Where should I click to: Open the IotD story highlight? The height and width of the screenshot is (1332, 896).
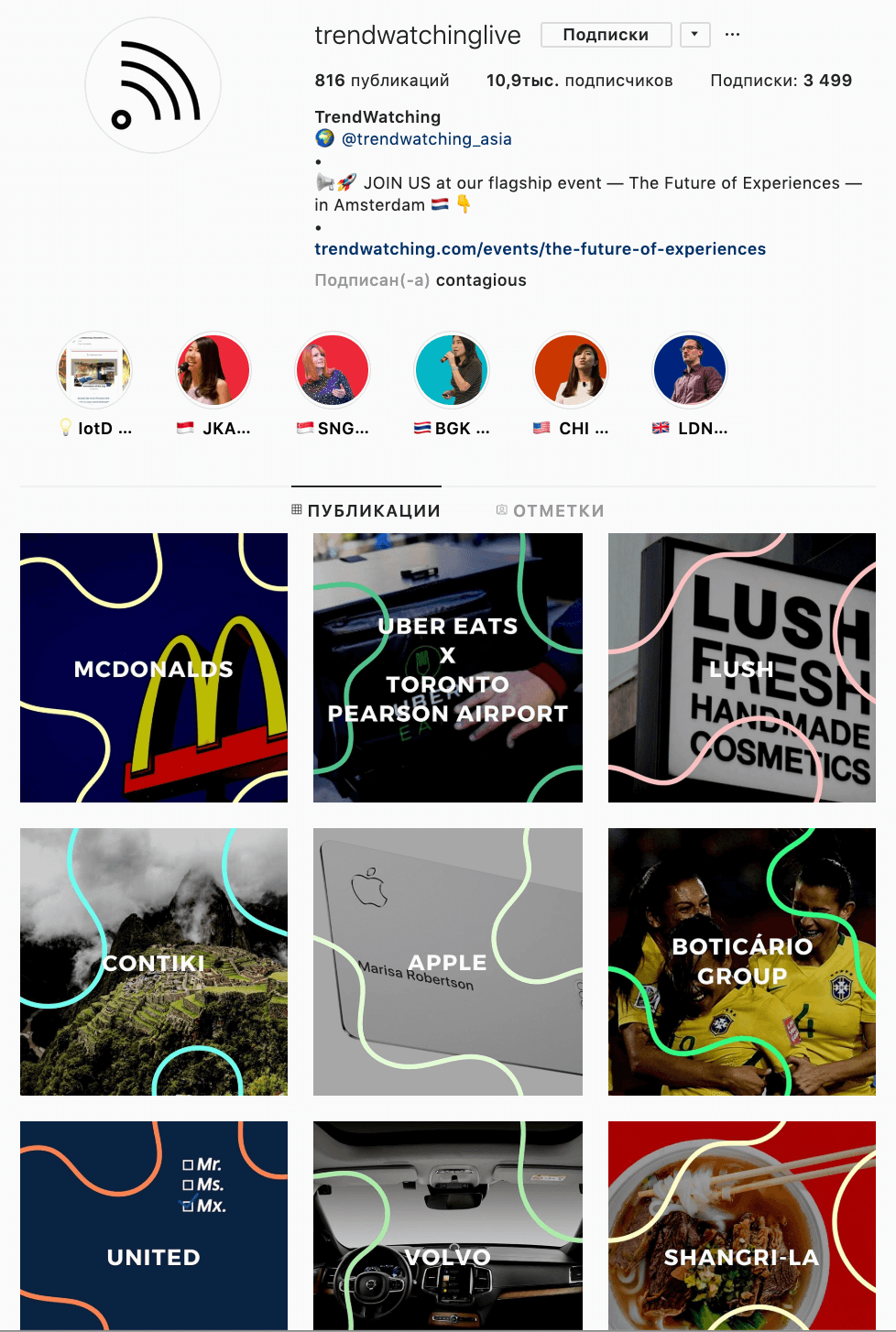94,370
